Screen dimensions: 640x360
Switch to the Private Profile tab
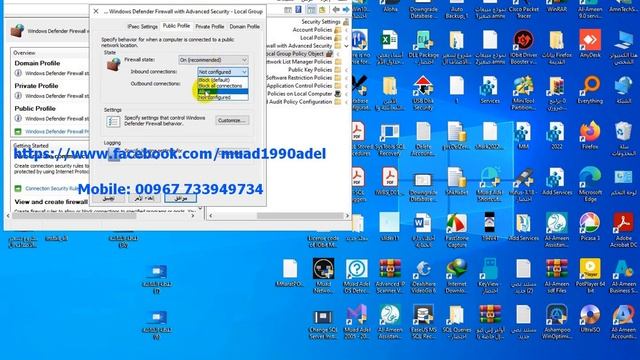click(209, 26)
